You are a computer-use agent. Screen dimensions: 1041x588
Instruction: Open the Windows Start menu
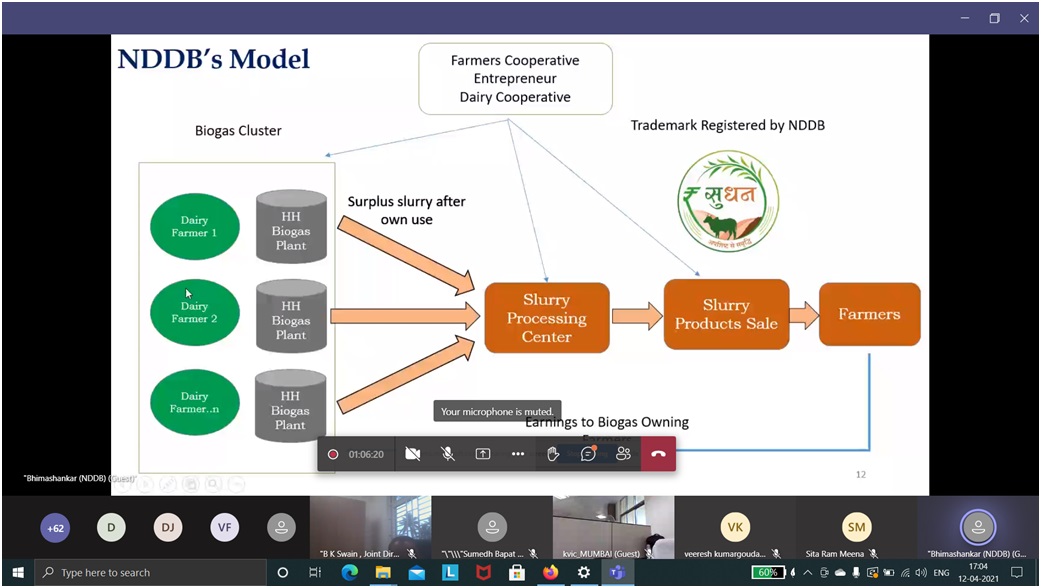tap(17, 573)
